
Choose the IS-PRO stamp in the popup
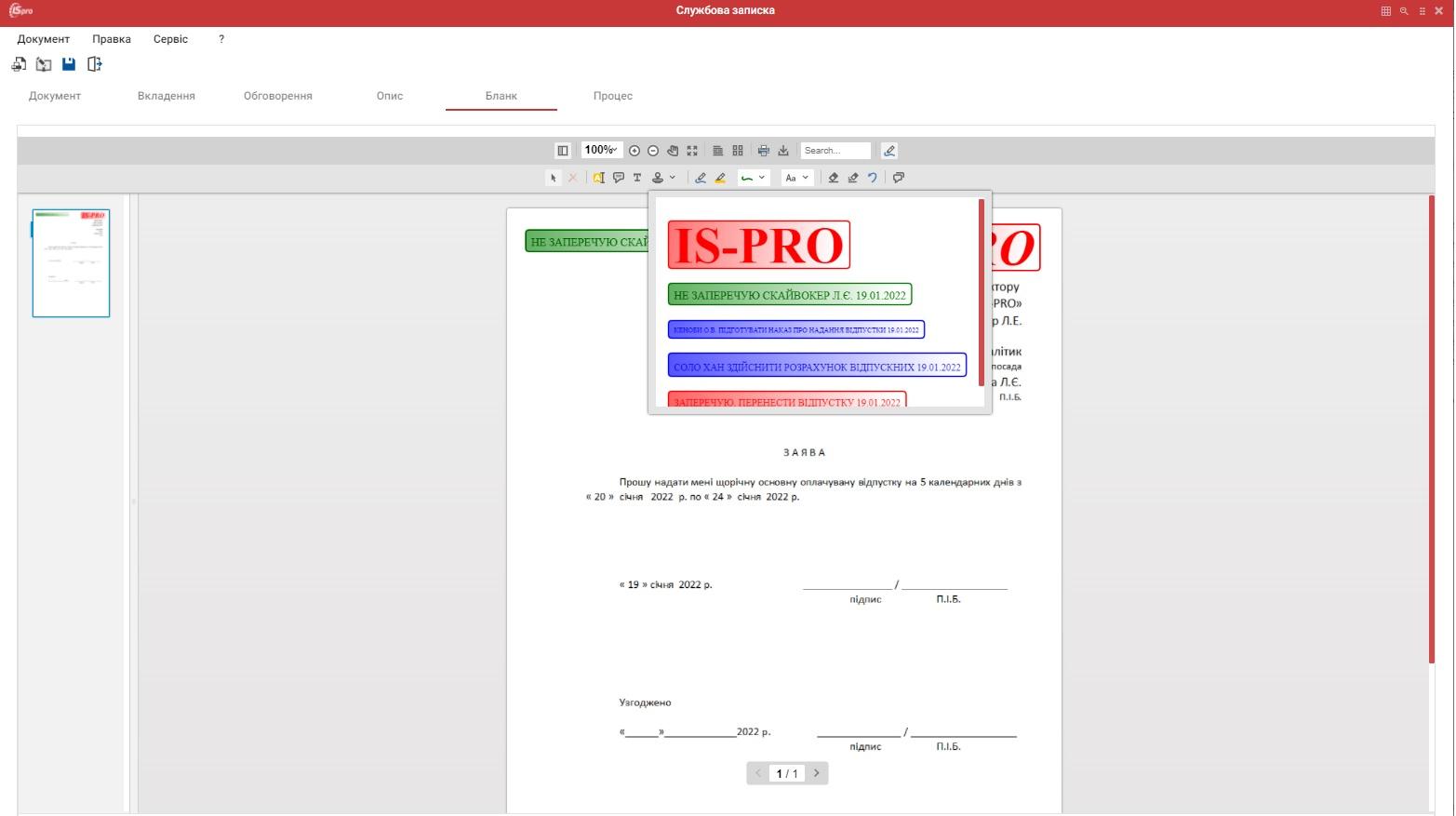pos(759,245)
